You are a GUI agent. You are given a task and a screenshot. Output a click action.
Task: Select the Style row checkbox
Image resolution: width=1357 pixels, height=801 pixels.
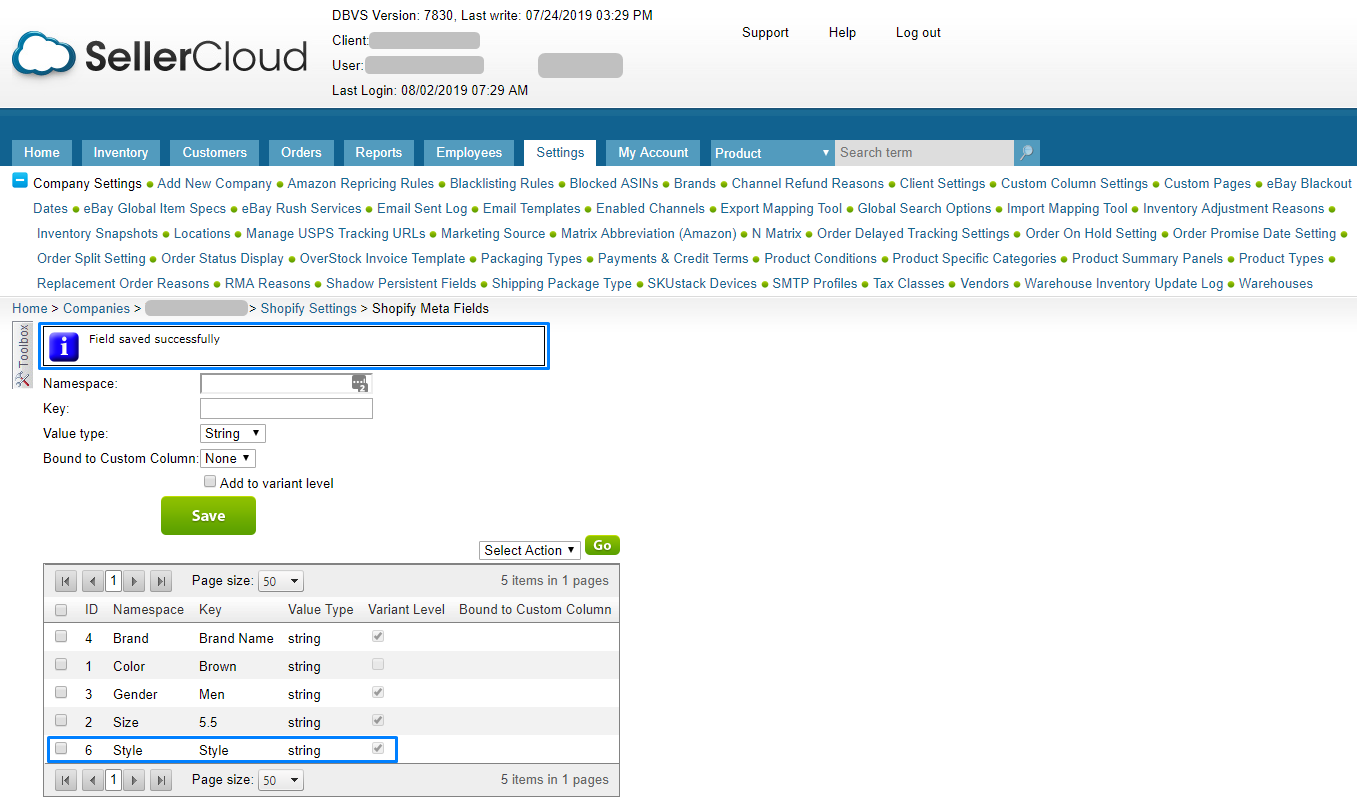click(x=61, y=749)
